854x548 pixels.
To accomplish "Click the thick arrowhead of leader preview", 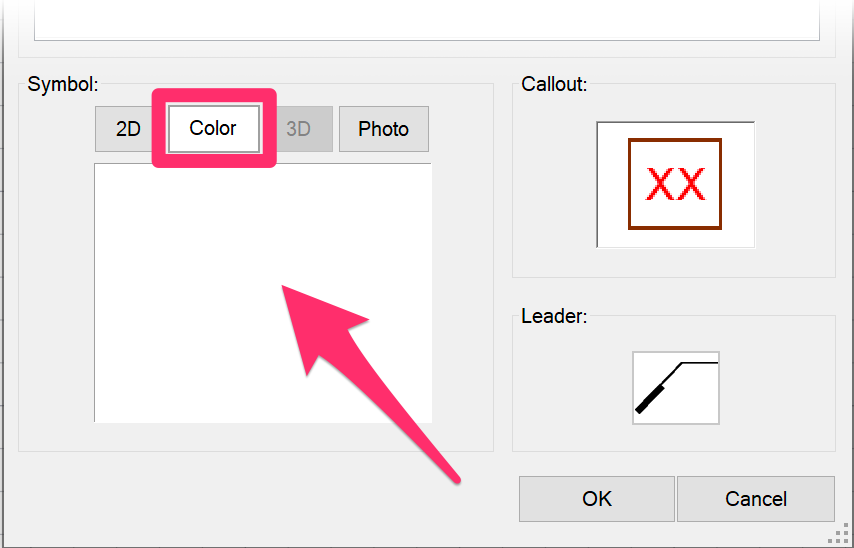I will (651, 399).
